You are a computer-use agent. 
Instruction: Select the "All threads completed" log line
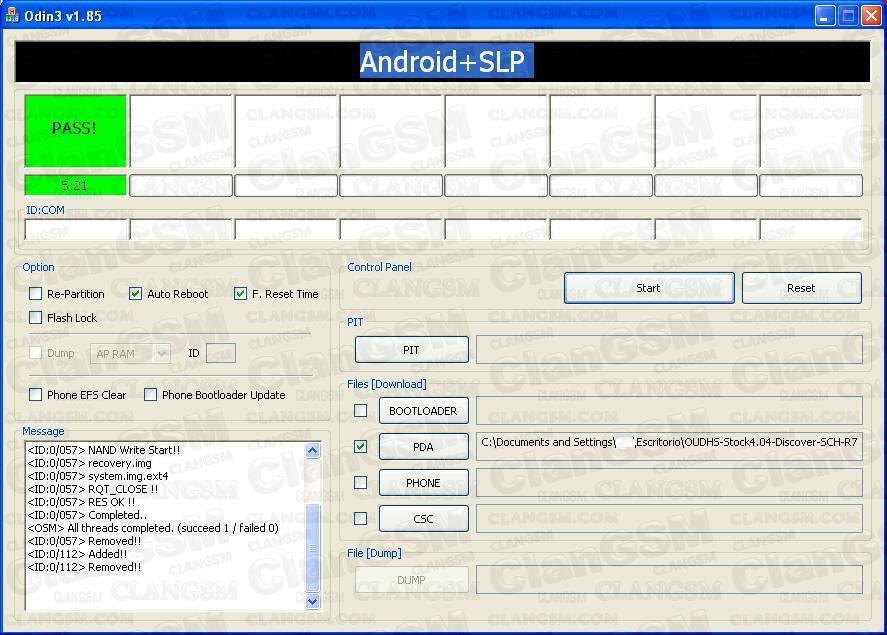[x=153, y=528]
